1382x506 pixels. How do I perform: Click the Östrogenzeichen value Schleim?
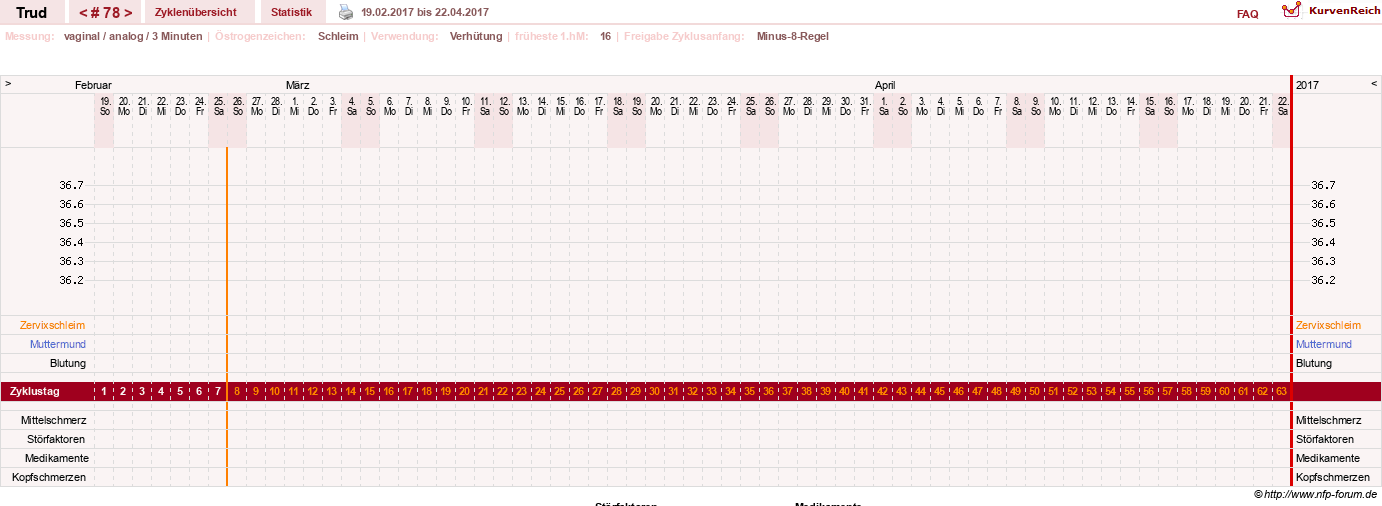pos(338,36)
